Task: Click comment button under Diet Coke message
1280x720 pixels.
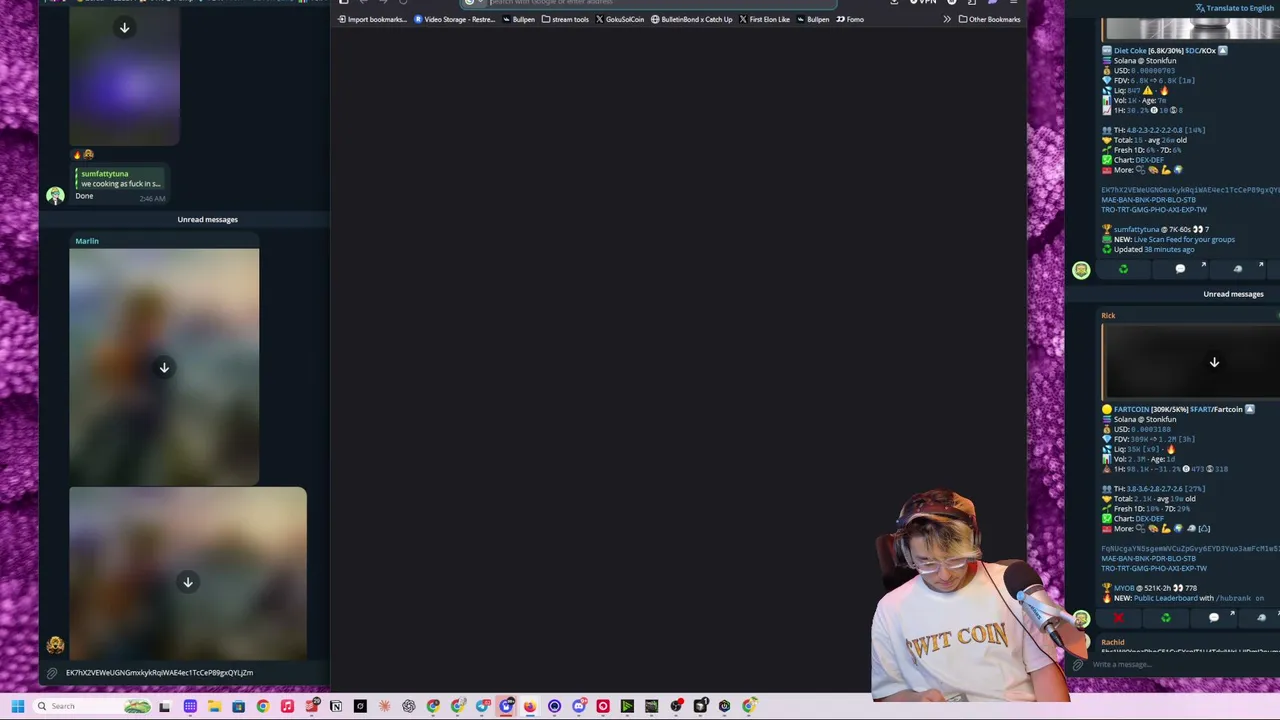Action: click(x=1180, y=269)
